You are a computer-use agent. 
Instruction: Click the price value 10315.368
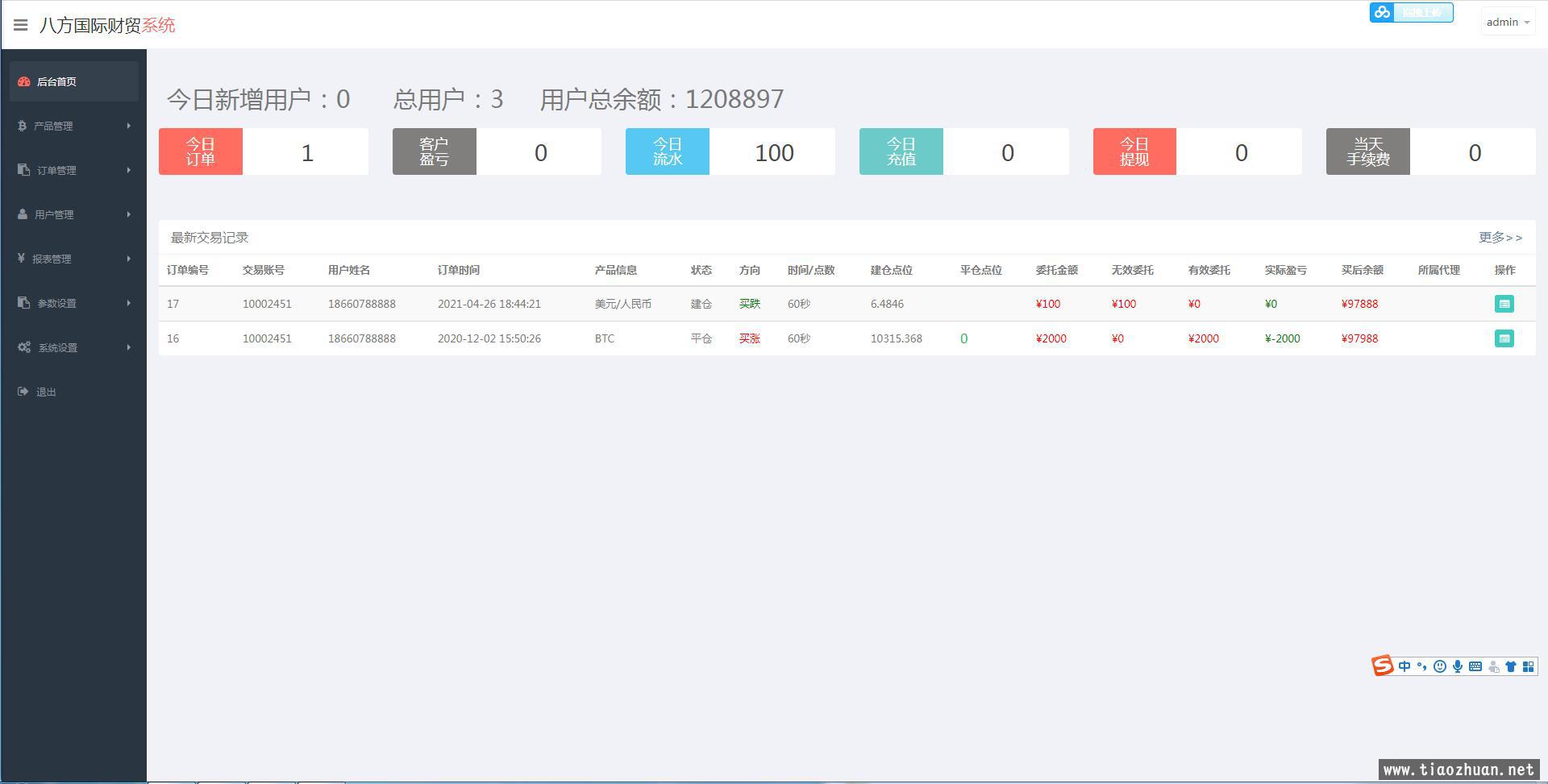897,338
